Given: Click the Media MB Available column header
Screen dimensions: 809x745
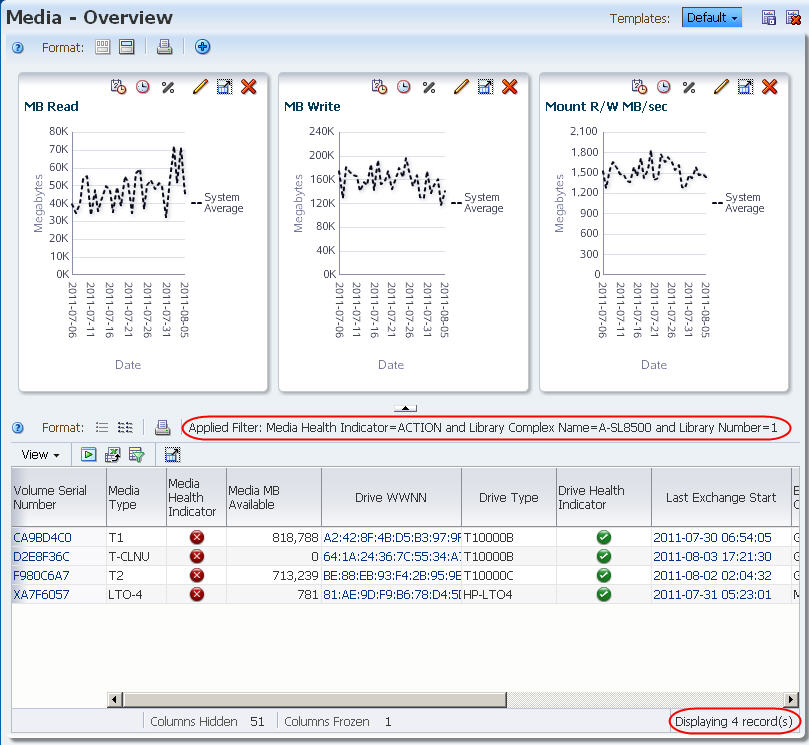Looking at the screenshot, I should pos(273,497).
